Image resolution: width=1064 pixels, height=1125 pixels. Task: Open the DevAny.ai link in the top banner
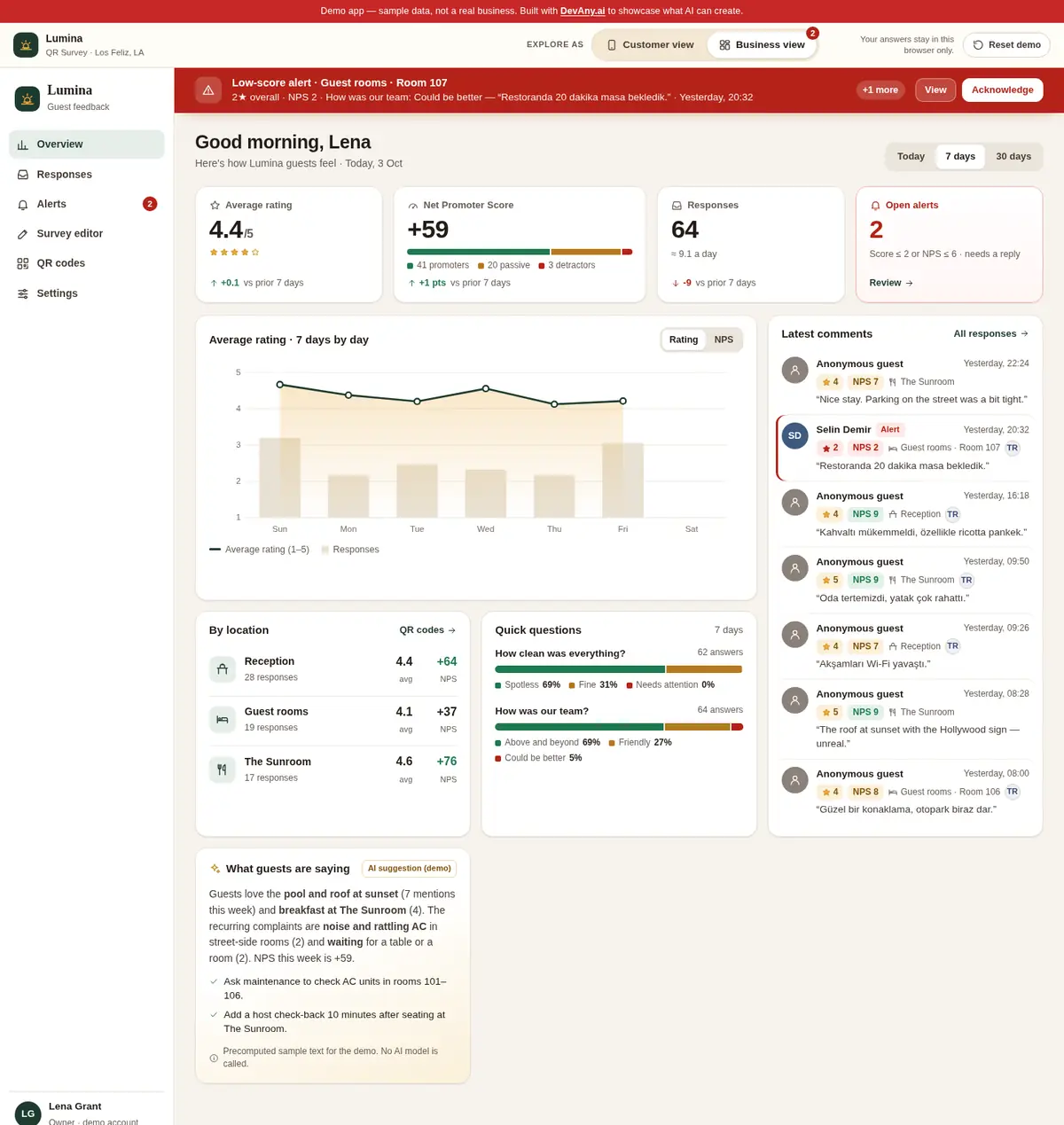click(583, 12)
